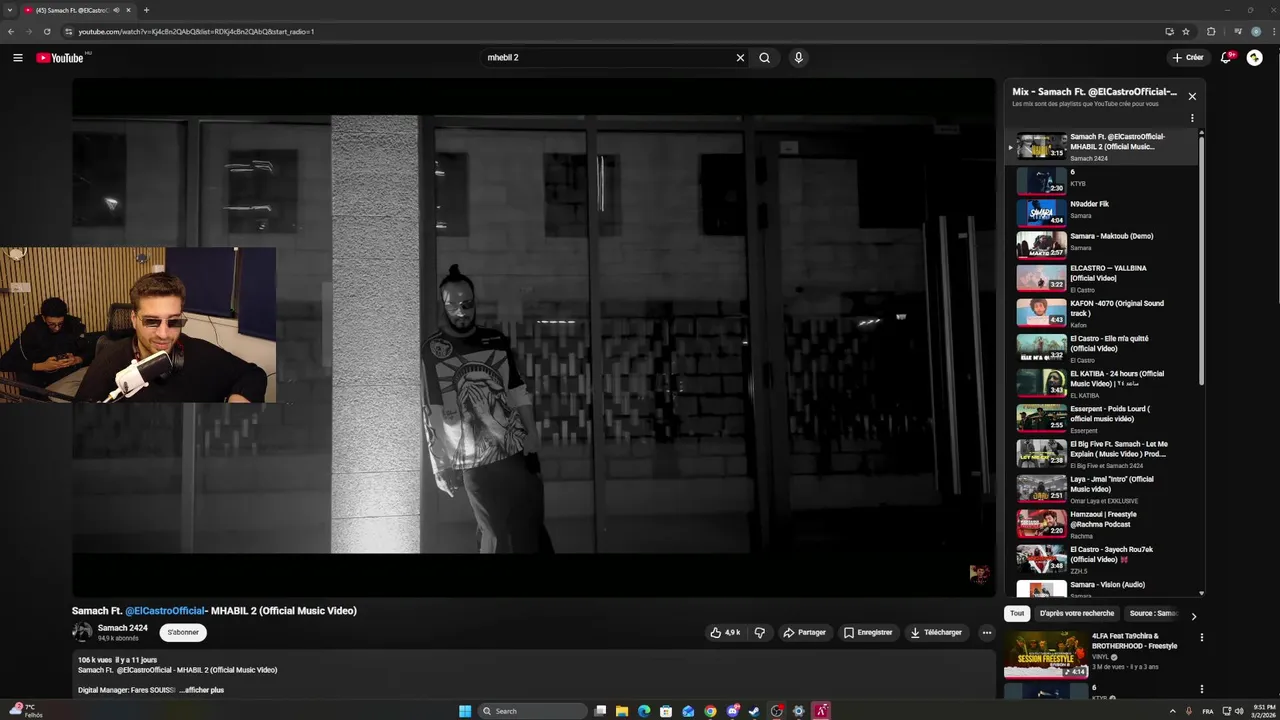The image size is (1280, 720).
Task: Open Discord from the taskbar
Action: coord(732,711)
